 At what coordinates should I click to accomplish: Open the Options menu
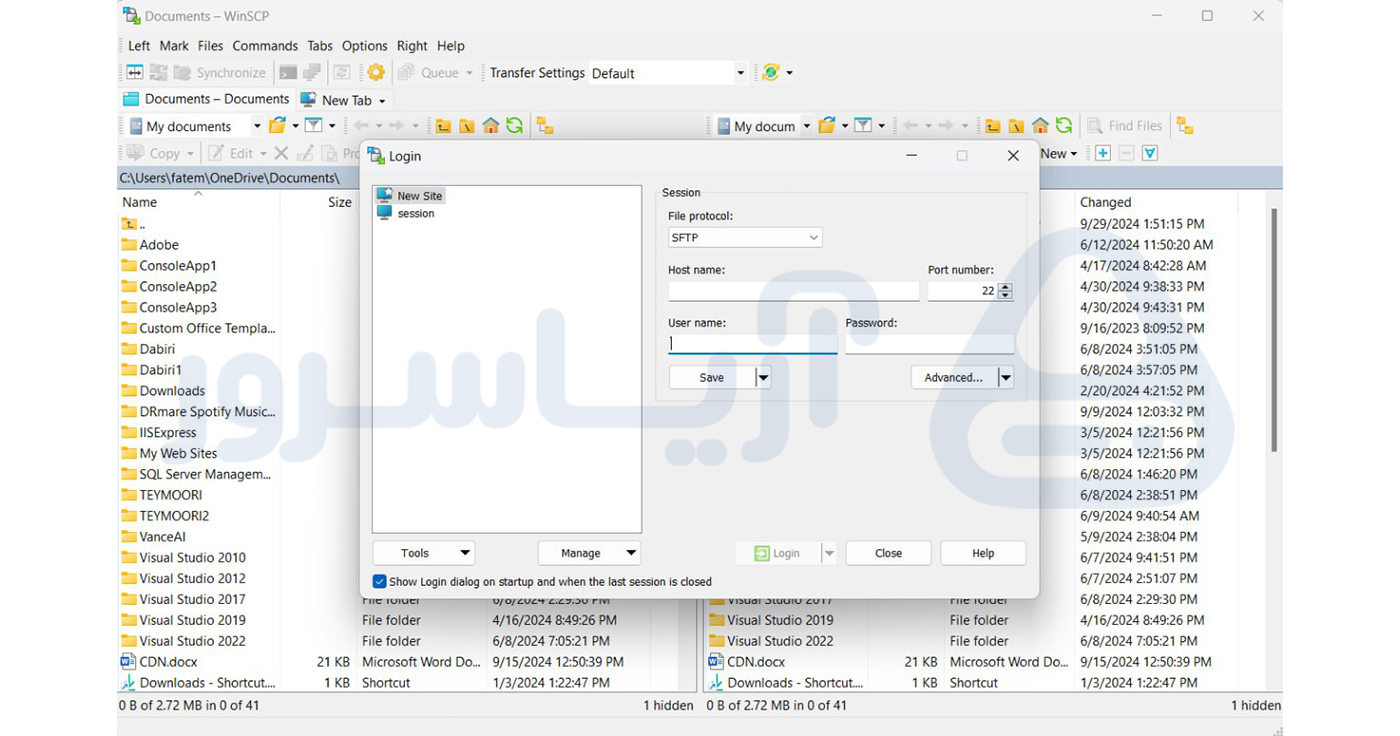[364, 46]
